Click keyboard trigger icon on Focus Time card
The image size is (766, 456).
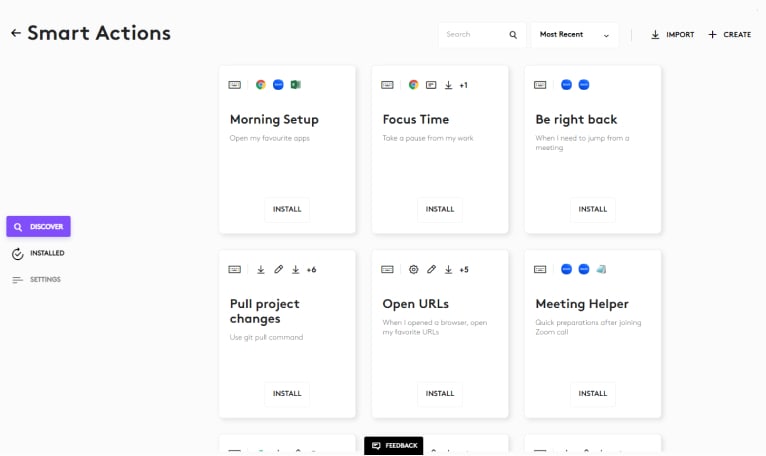(x=387, y=85)
